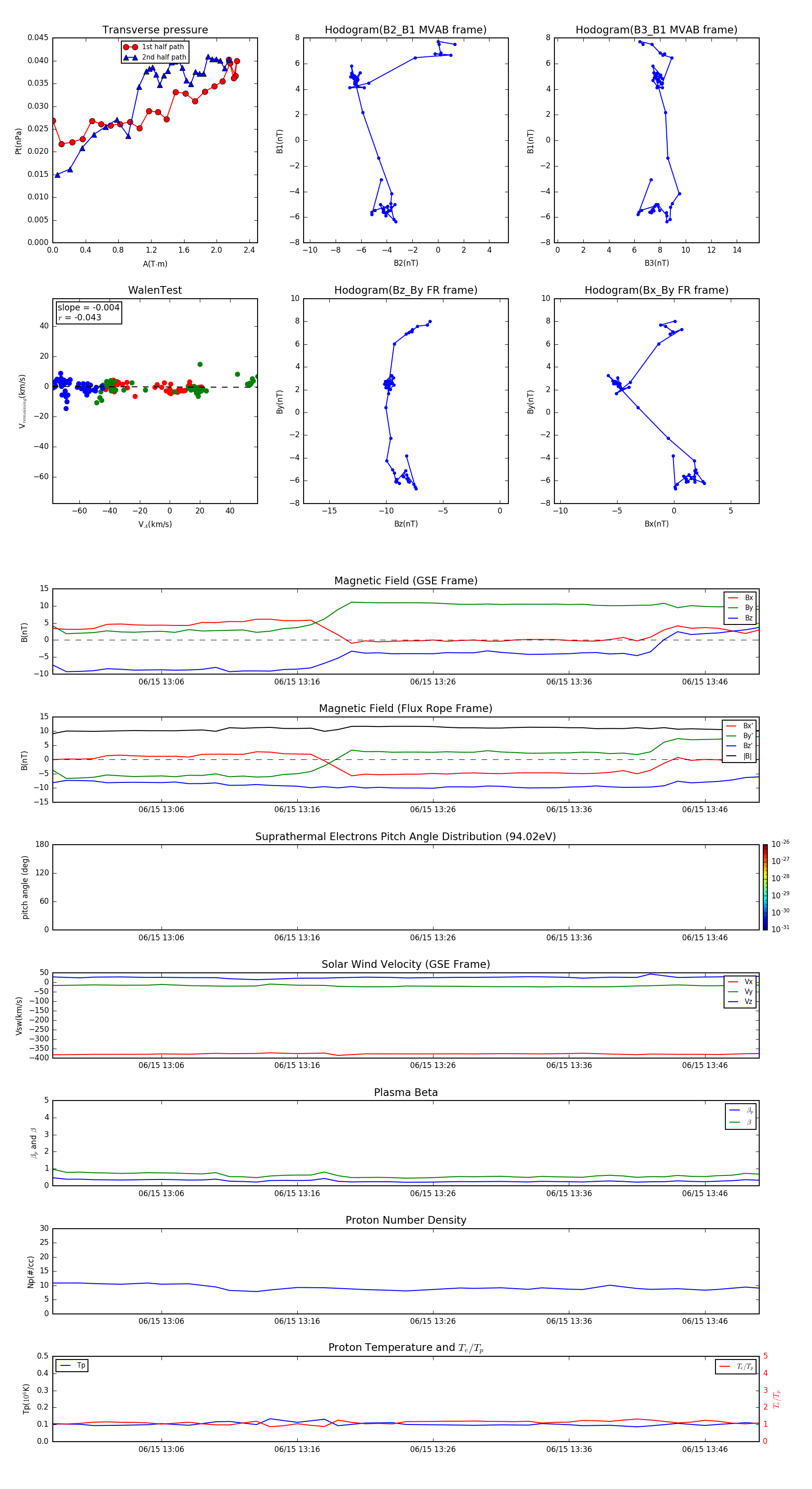The image size is (812, 1489).
Task: Click the "Transverse pressure" plot title
Action: coord(155,30)
